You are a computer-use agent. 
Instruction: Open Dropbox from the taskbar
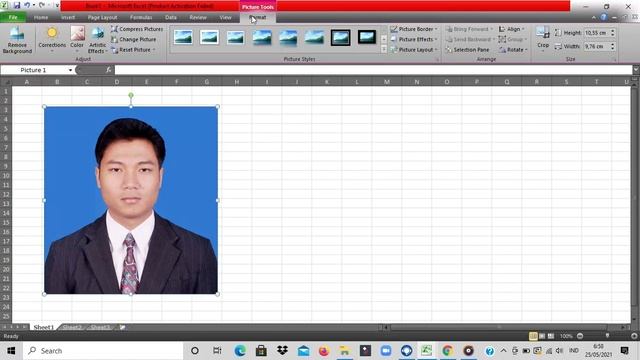(282, 351)
